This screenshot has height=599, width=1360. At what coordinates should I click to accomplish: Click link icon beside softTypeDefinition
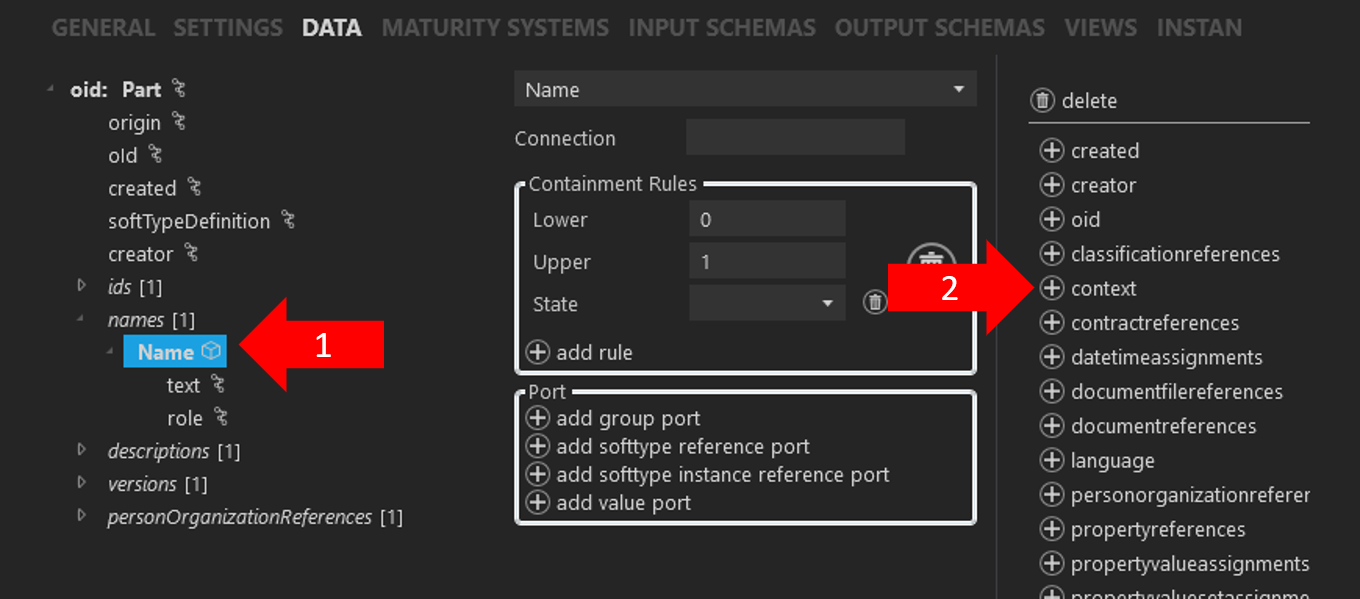pyautogui.click(x=288, y=221)
